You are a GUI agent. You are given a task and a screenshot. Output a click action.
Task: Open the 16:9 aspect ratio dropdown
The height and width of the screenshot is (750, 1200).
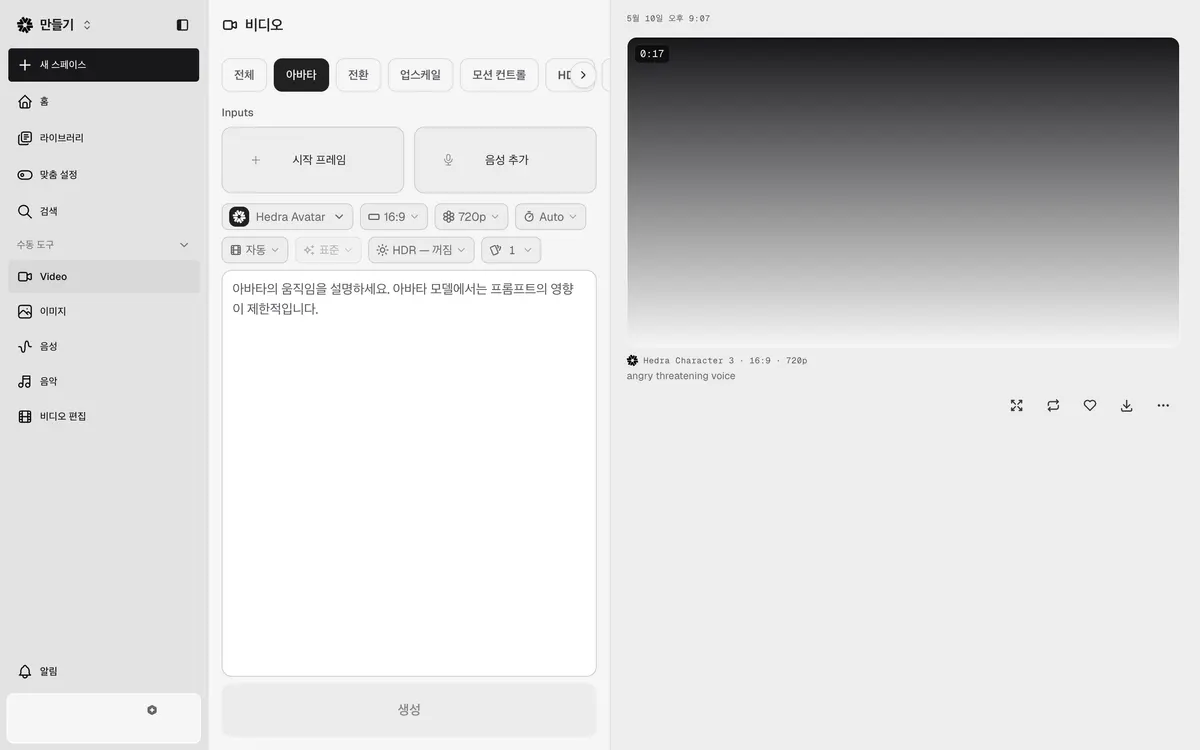394,217
